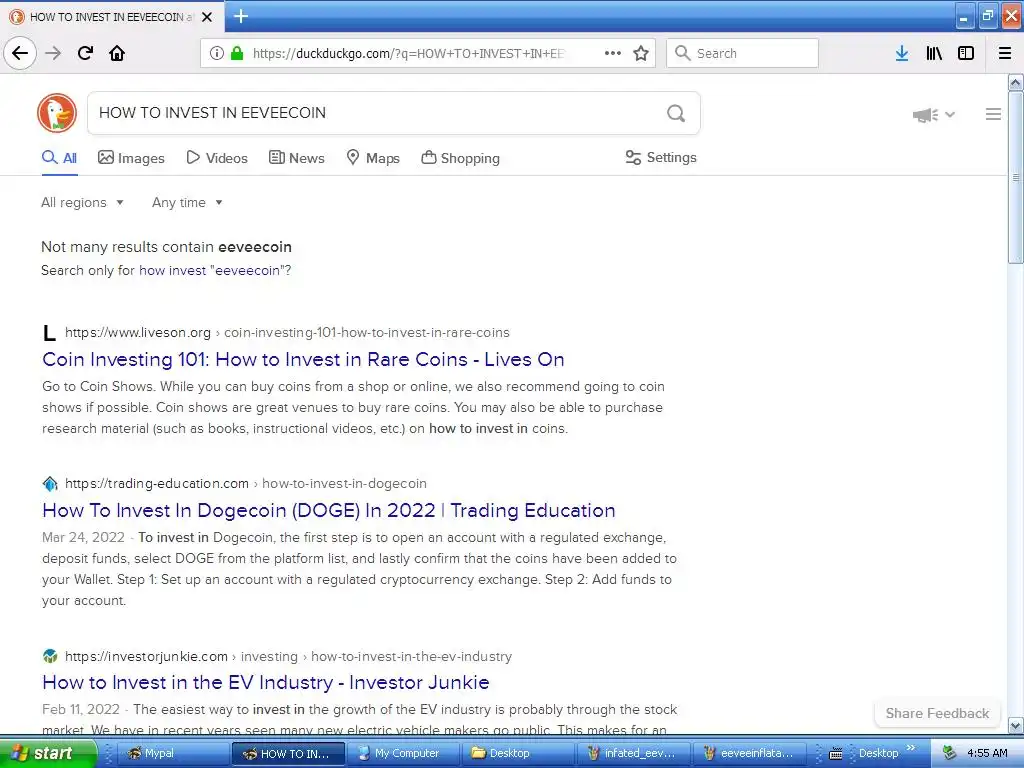This screenshot has width=1024, height=768.
Task: Click the system tray icon near the clock
Action: point(949,754)
